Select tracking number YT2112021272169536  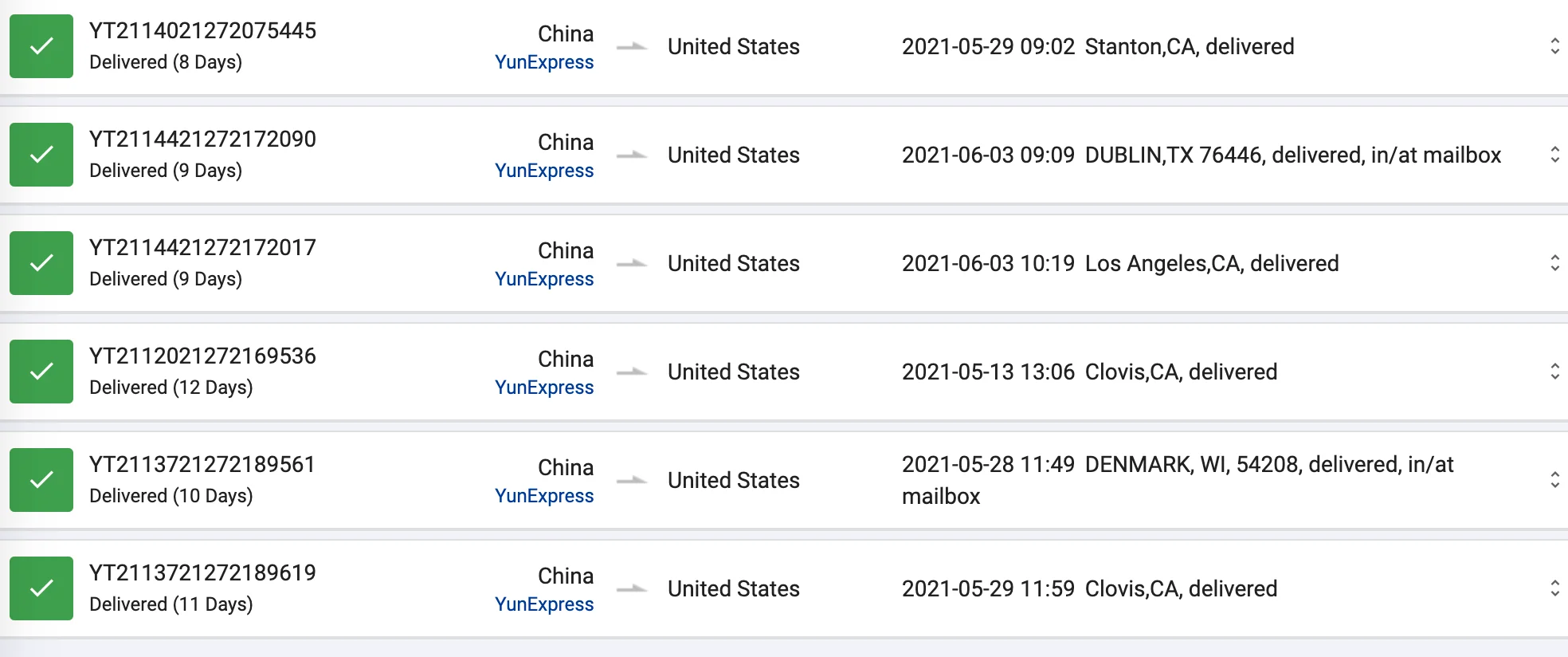click(202, 356)
